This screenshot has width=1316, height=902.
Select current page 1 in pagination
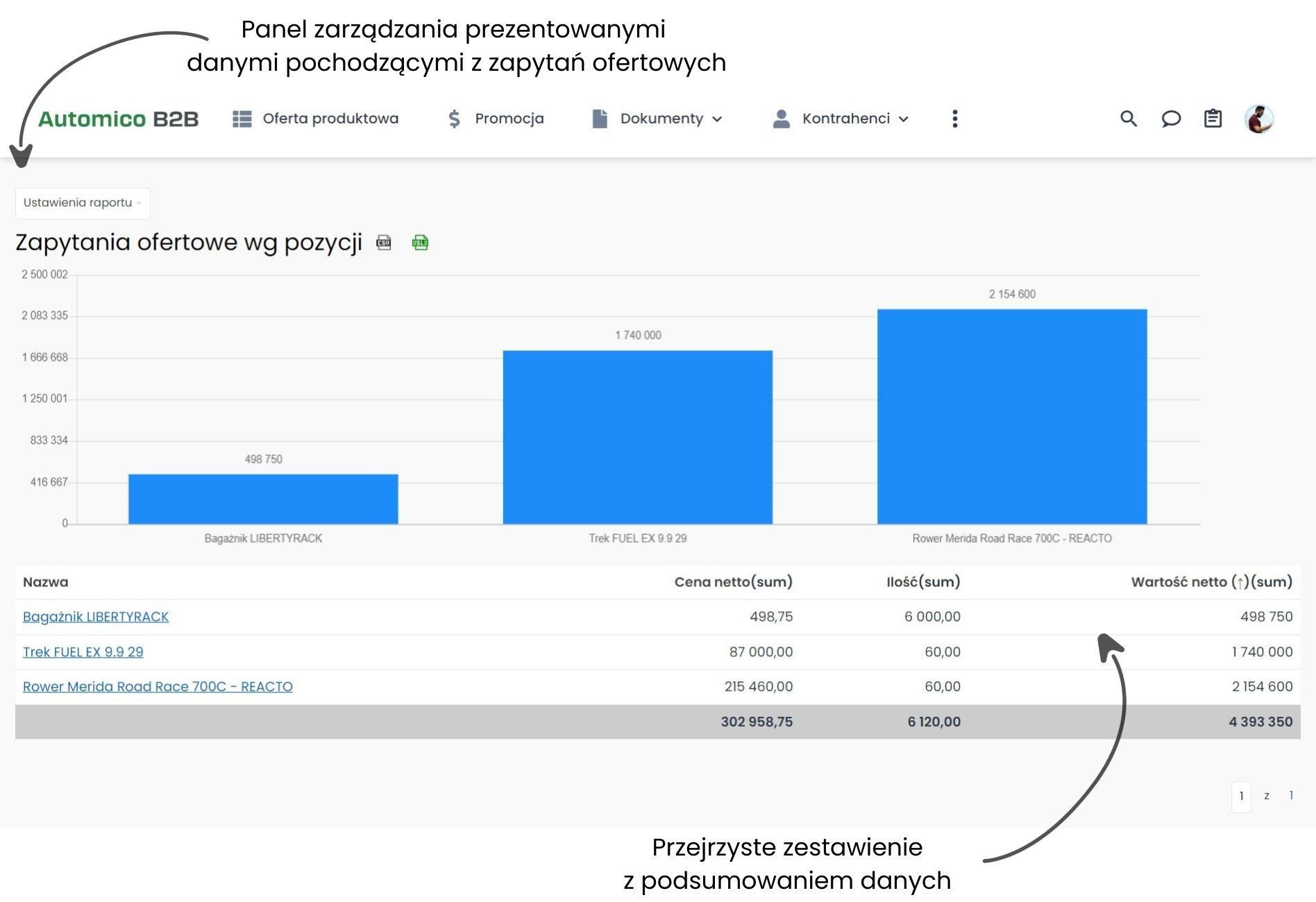[1241, 796]
